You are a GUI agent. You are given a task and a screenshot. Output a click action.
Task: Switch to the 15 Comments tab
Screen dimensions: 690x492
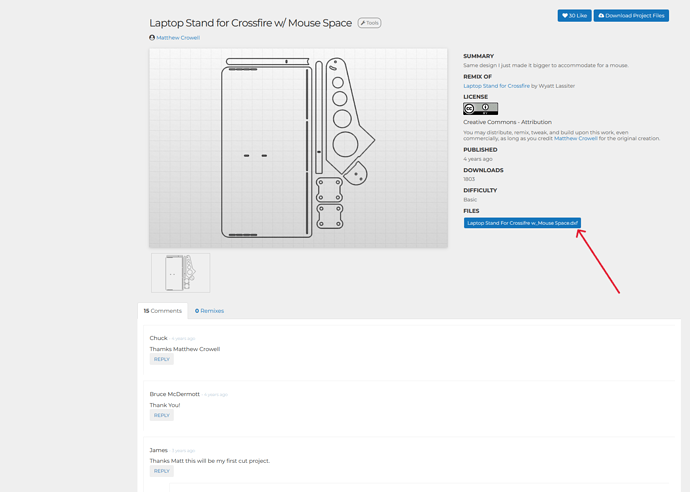[x=162, y=311]
